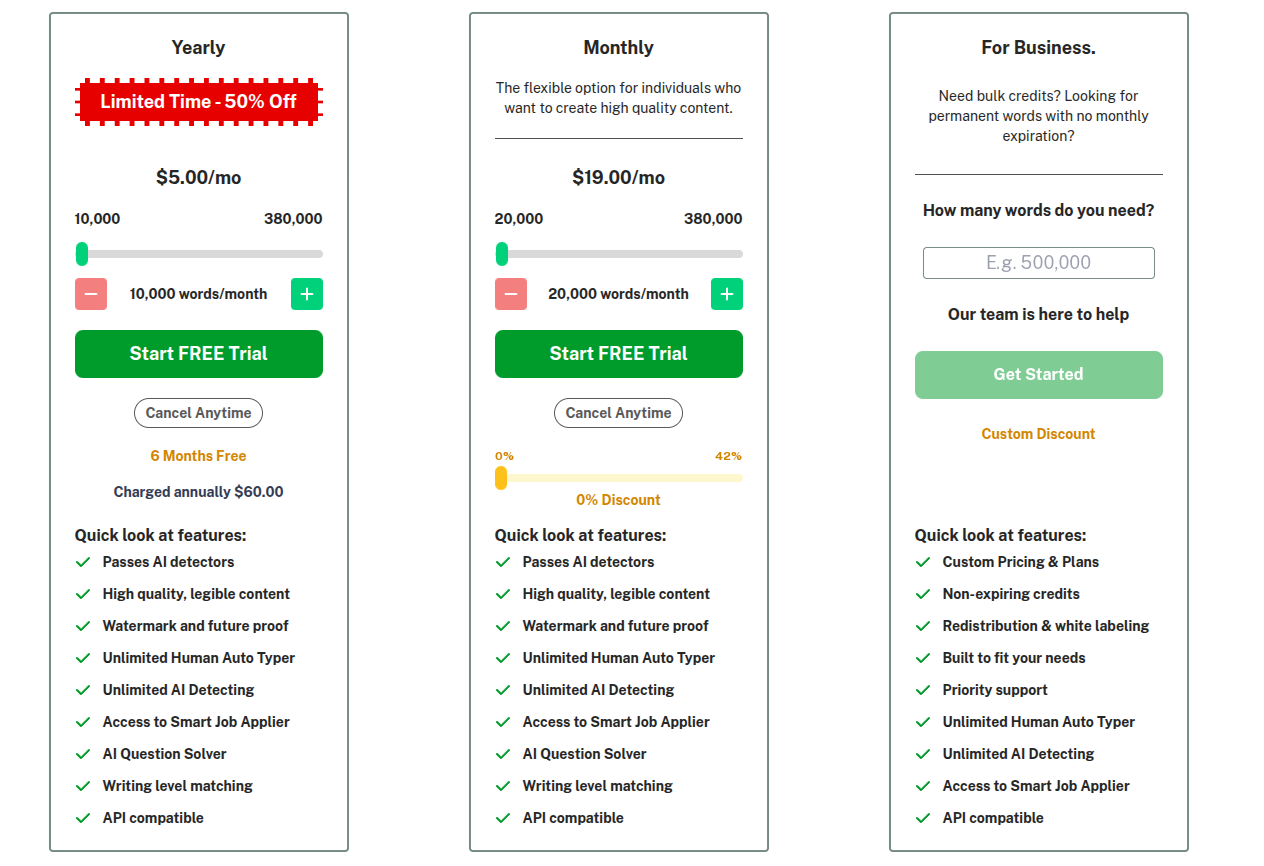Viewport: 1264px width, 866px height.
Task: Start FREE Trial for the Monthly plan
Action: point(619,354)
